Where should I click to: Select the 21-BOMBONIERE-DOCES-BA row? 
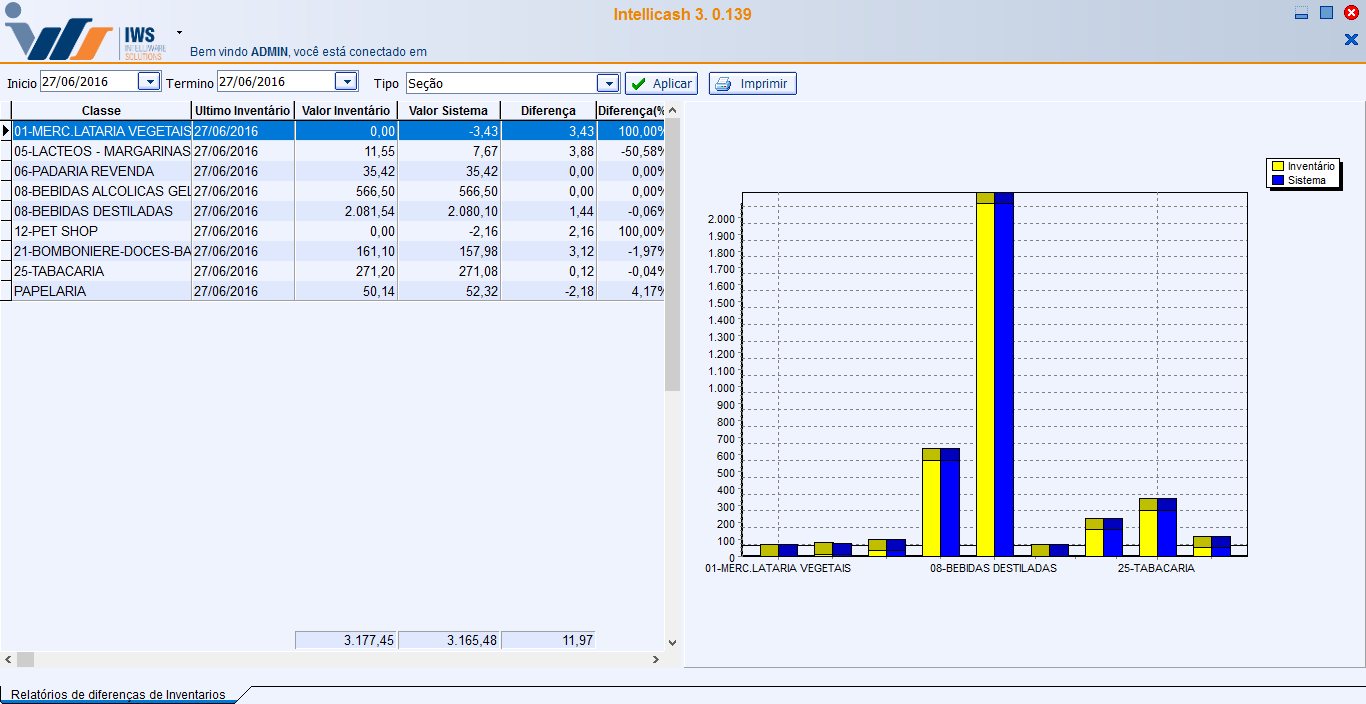coord(338,251)
